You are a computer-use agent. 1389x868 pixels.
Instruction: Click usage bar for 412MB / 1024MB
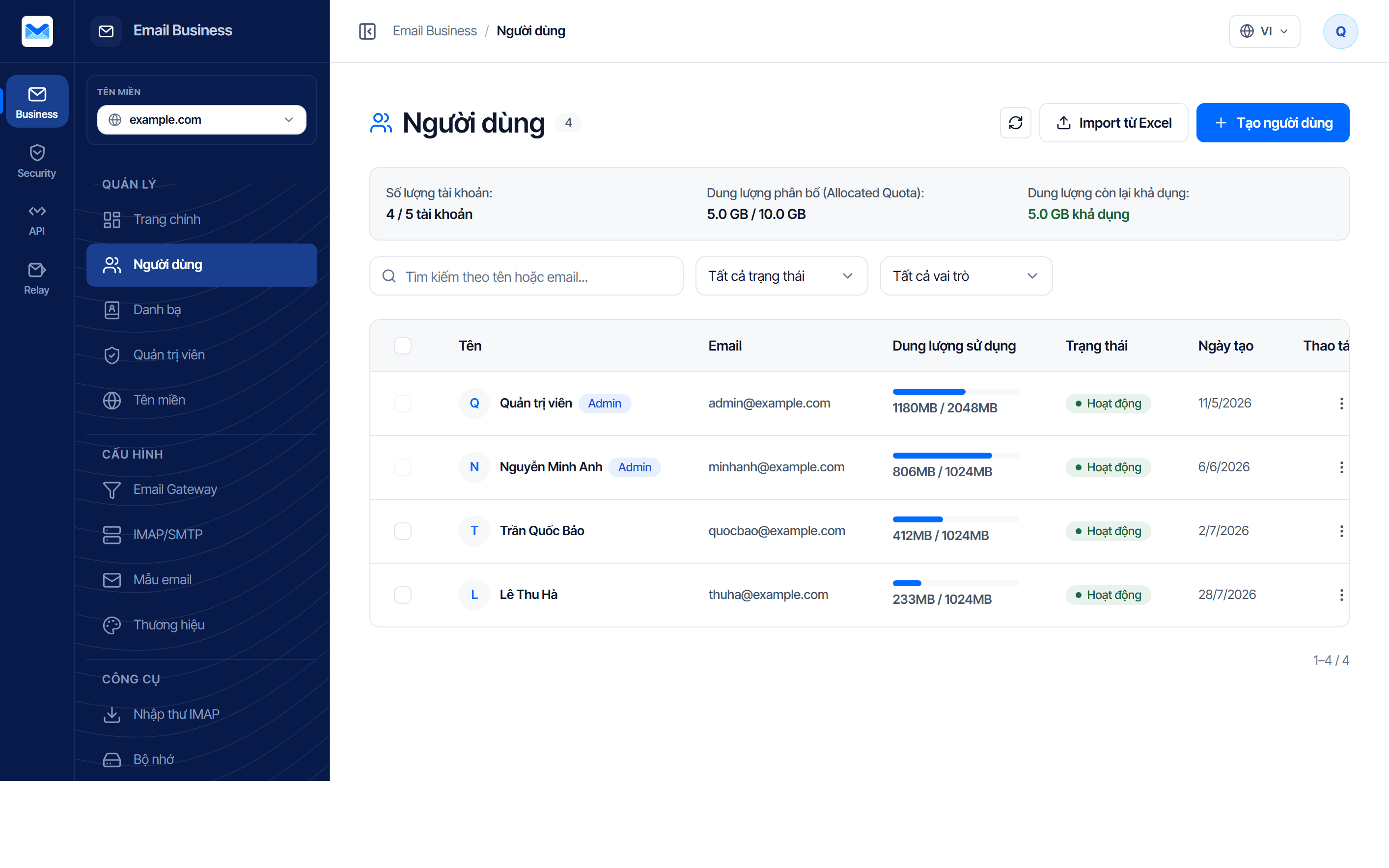(x=955, y=519)
